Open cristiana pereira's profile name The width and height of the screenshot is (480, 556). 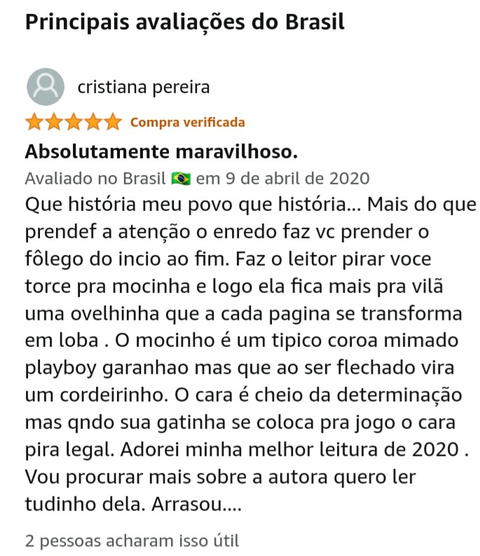coord(144,87)
